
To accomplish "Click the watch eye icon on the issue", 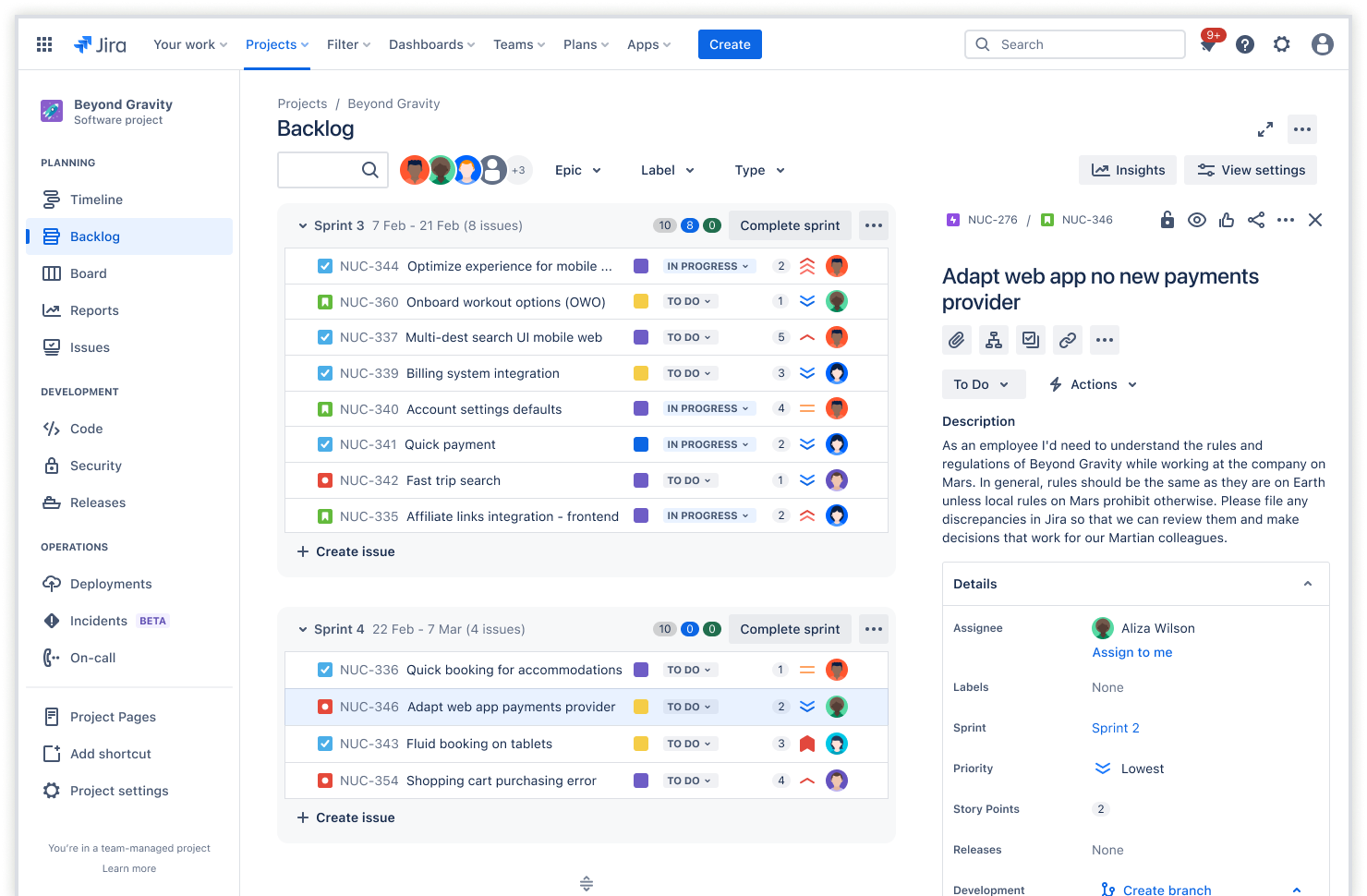I will point(1197,220).
